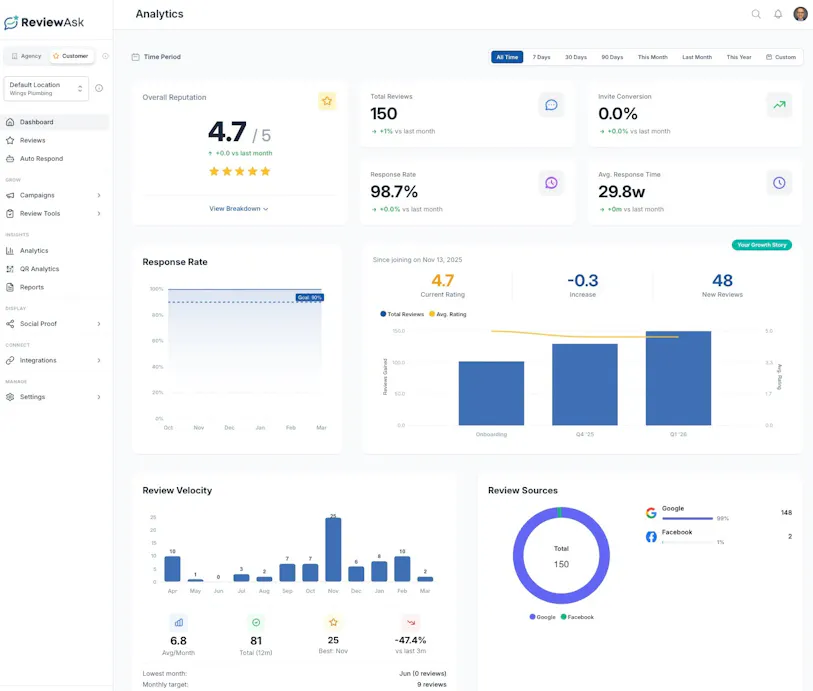This screenshot has height=691, width=813.
Task: Expand View Breakdown under reputation score
Action: (238, 209)
